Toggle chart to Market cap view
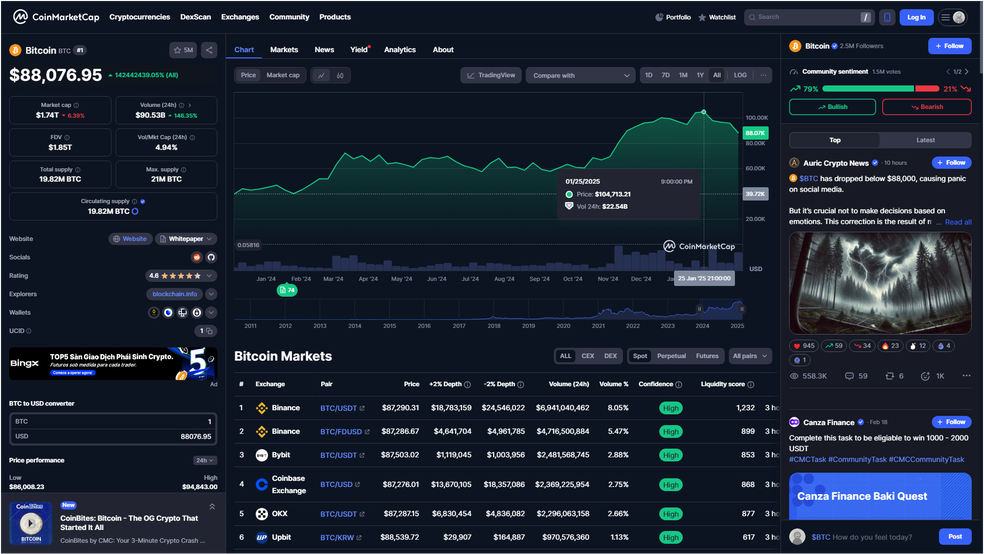Image resolution: width=984 pixels, height=554 pixels. (283, 75)
